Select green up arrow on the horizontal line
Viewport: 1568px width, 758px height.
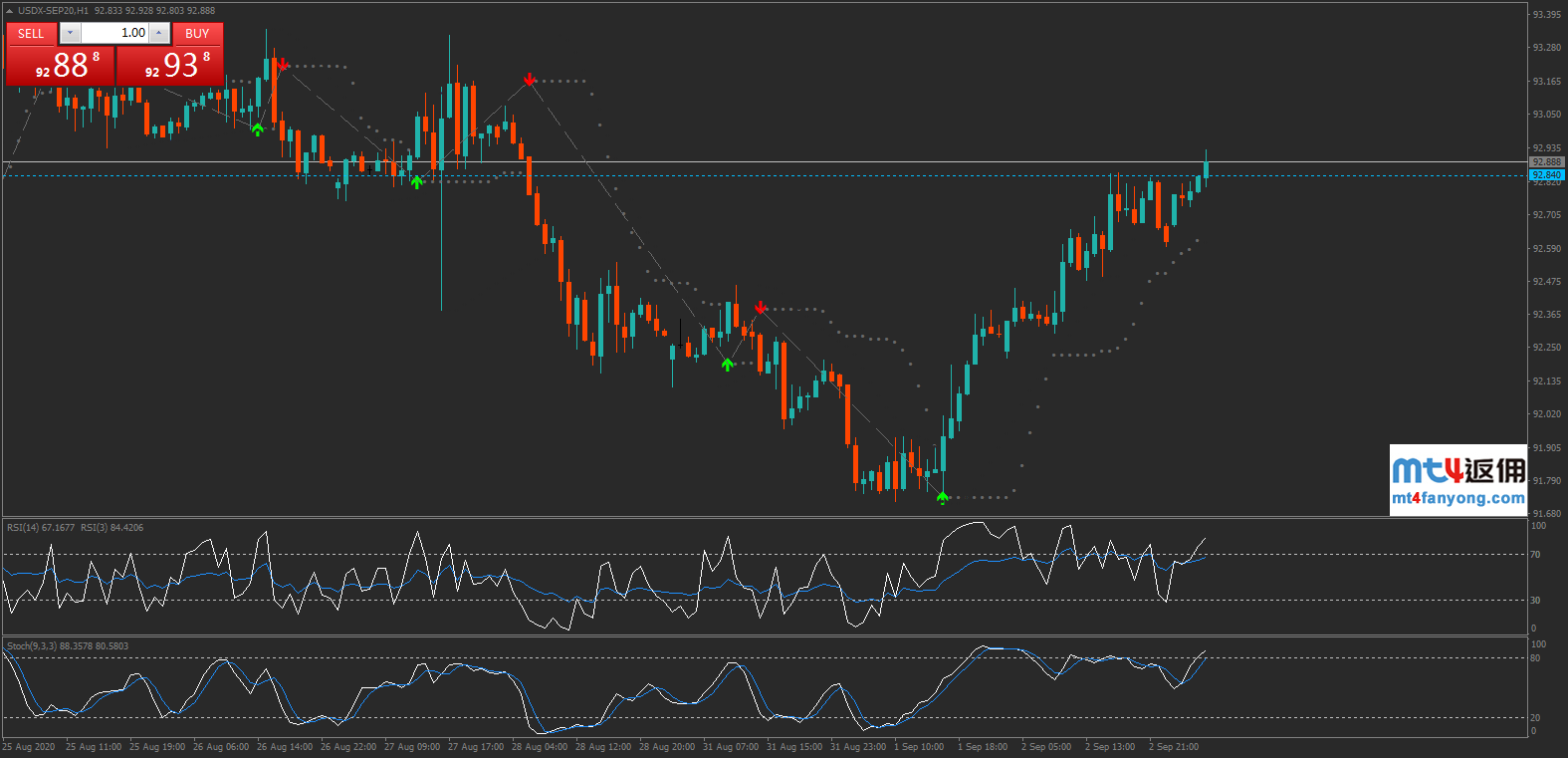tap(417, 181)
